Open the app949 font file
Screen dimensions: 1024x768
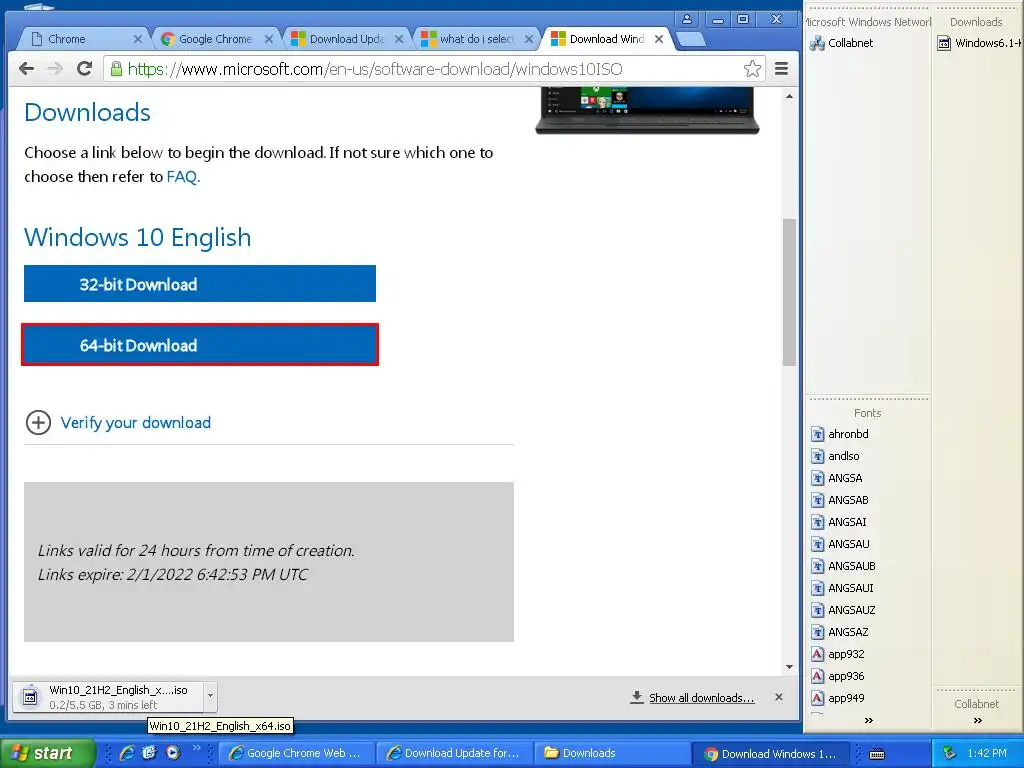pos(838,698)
